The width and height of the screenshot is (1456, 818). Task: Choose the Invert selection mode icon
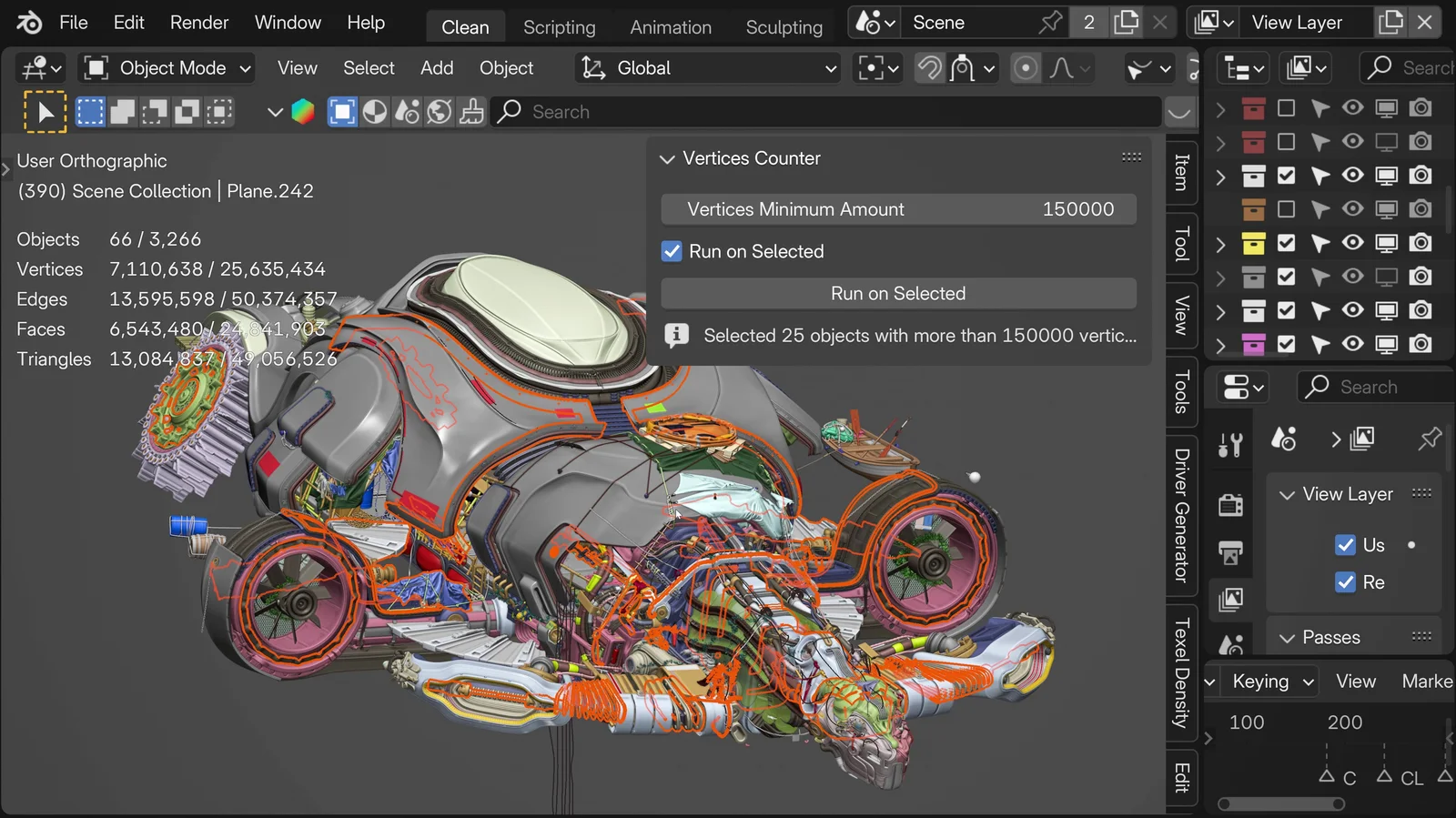click(187, 112)
